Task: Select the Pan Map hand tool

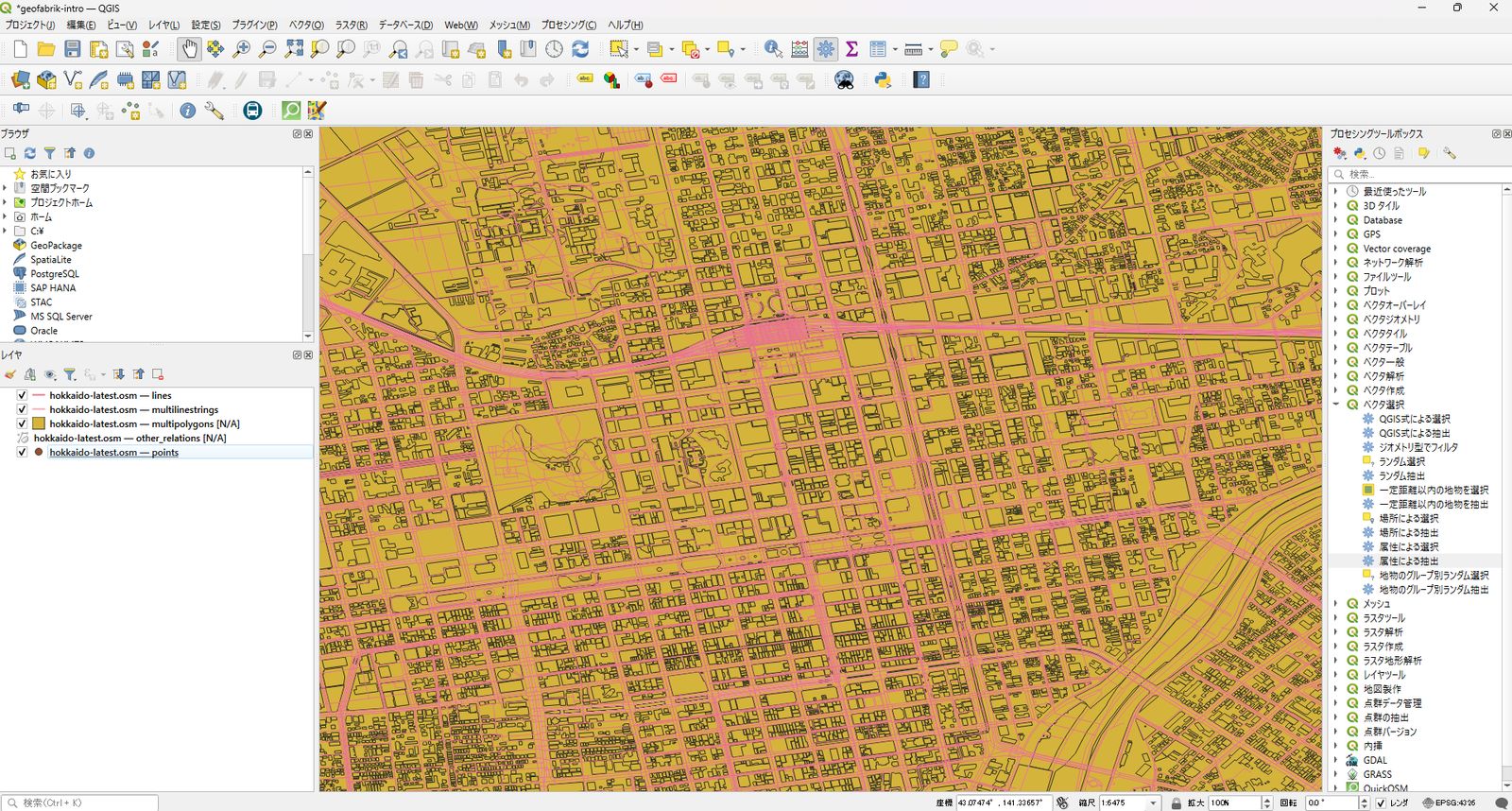Action: coord(189,49)
